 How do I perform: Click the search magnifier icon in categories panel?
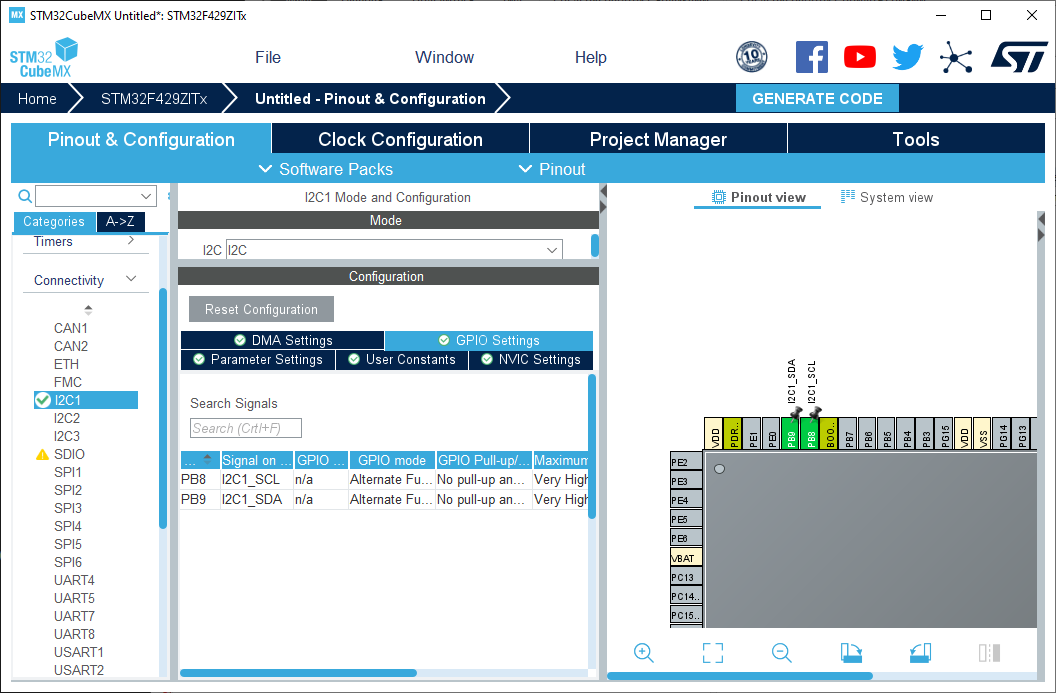(x=25, y=196)
